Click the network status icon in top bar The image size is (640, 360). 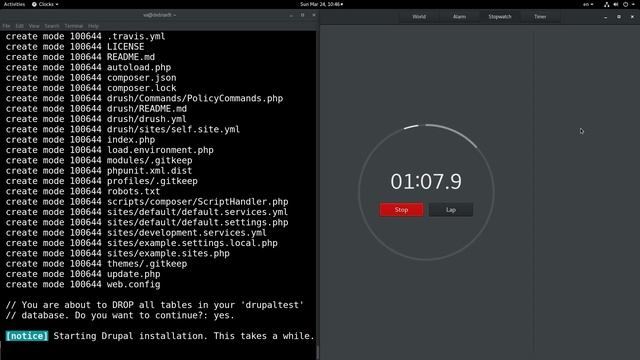(607, 4)
